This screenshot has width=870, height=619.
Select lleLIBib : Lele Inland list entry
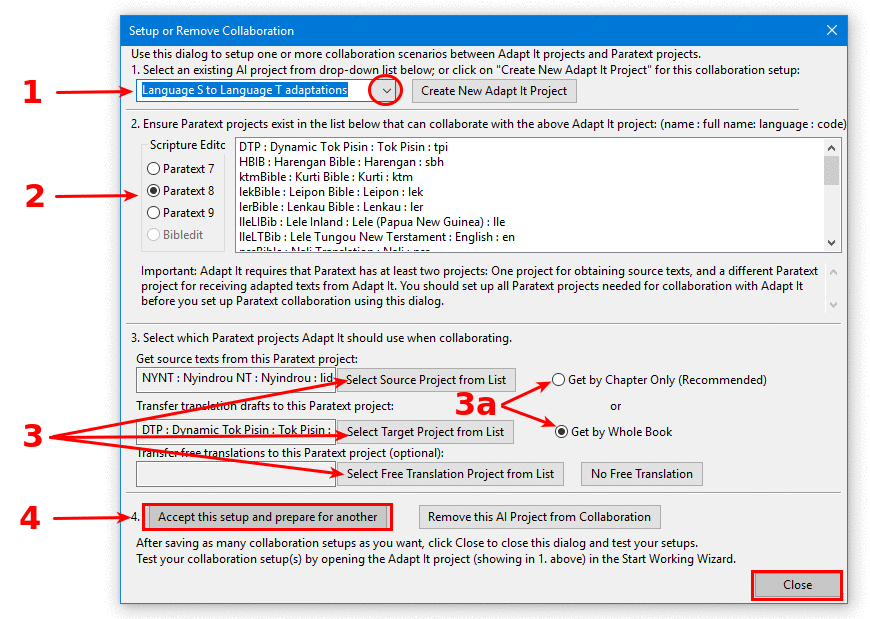[372, 222]
